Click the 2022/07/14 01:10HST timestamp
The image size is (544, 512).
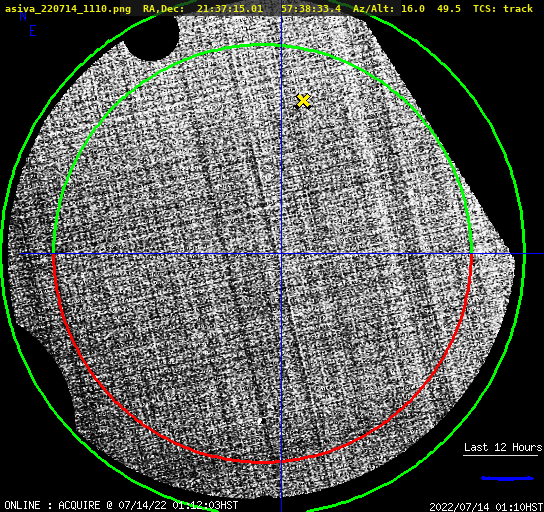click(x=486, y=507)
